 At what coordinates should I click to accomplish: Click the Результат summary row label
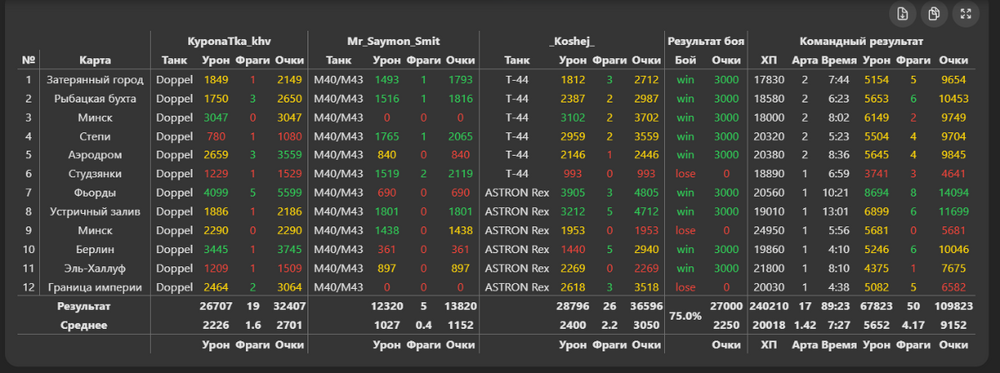coord(84,307)
